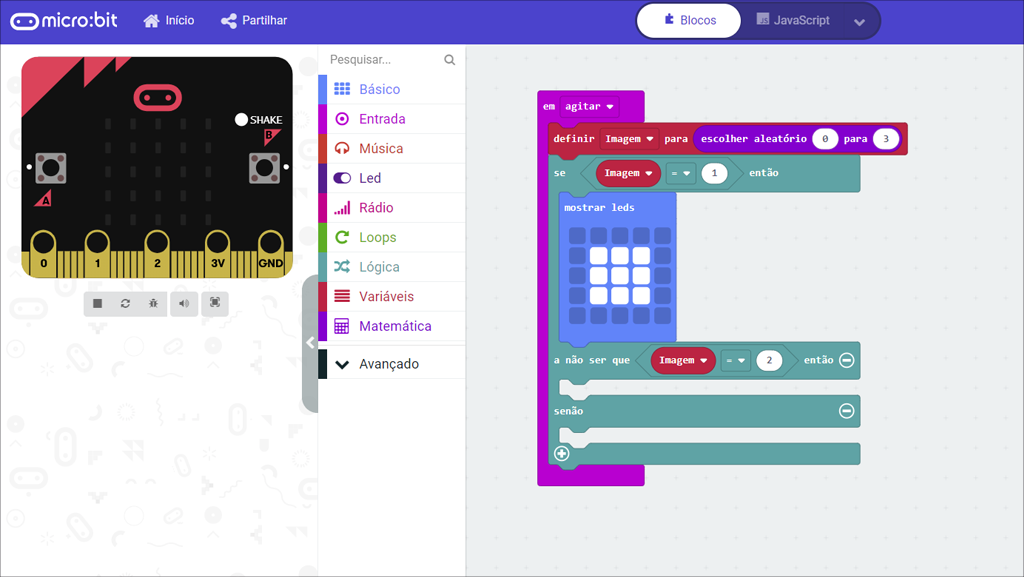Screen dimensions: 1024x577
Task: Open = operator dropdown in a não ser que
Action: coord(735,360)
